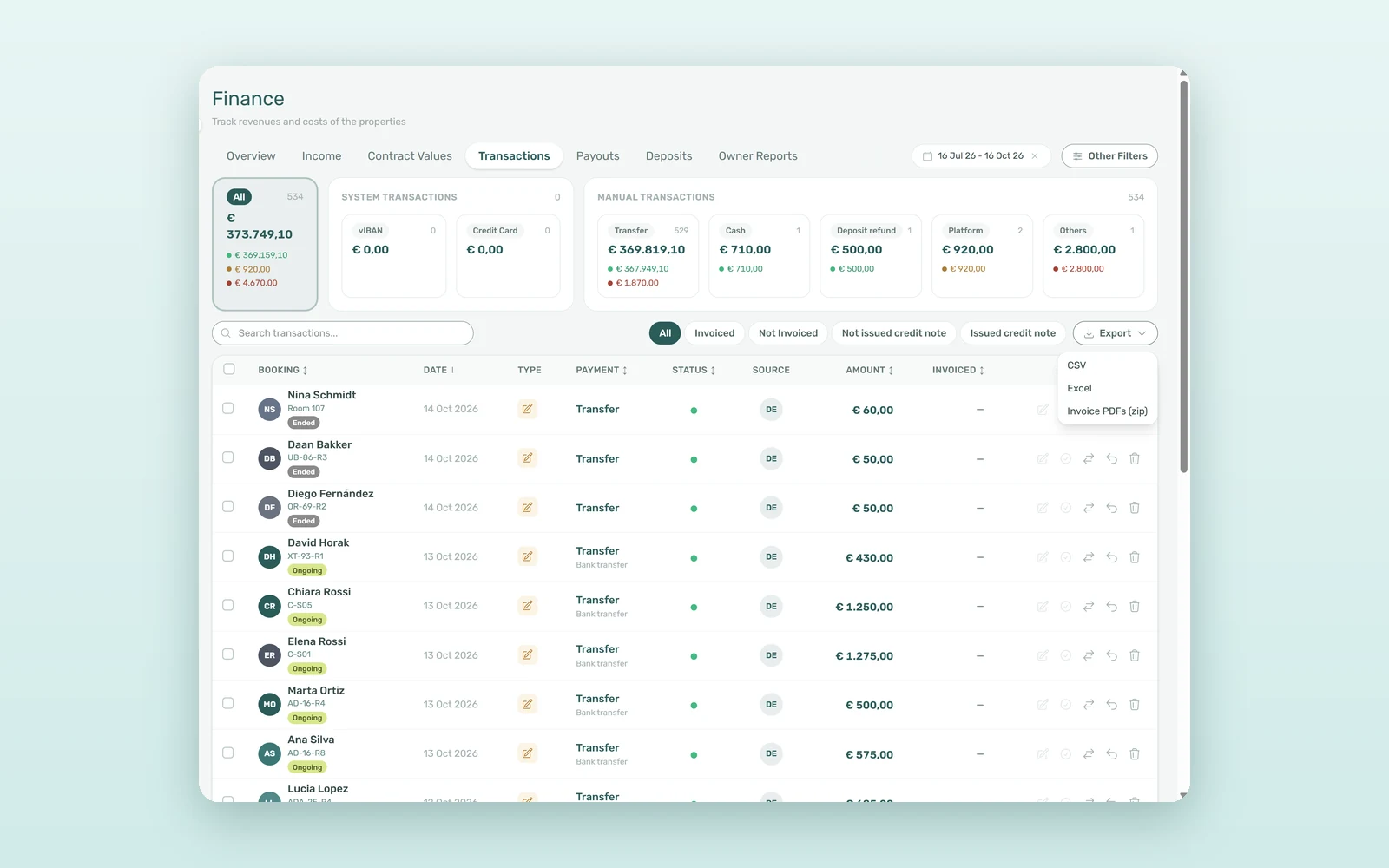The image size is (1389, 868).
Task: Click the Type column pencil icon for Nina Schmidt
Action: point(527,409)
